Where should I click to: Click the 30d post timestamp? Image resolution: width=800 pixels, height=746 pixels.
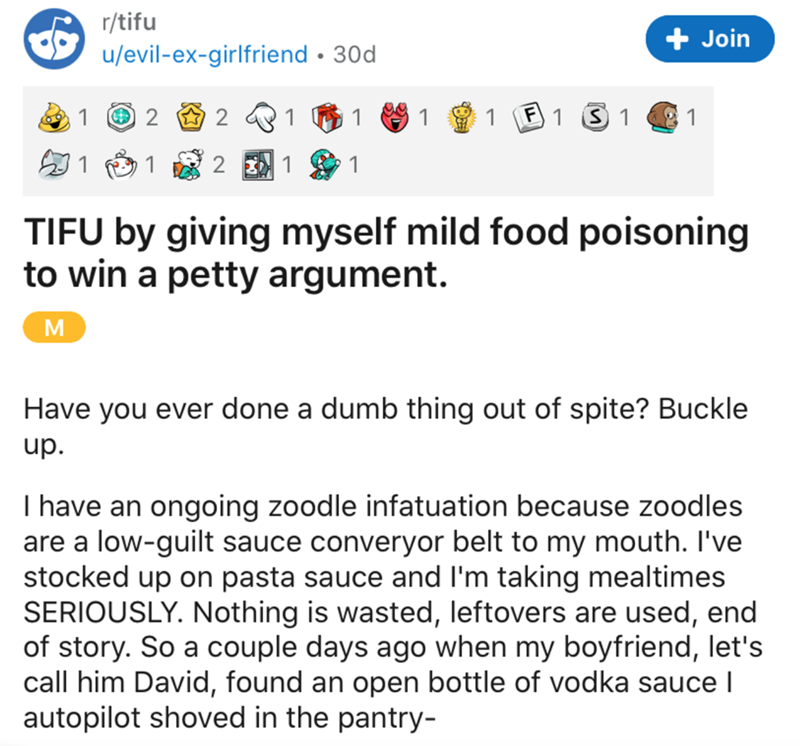tap(354, 53)
